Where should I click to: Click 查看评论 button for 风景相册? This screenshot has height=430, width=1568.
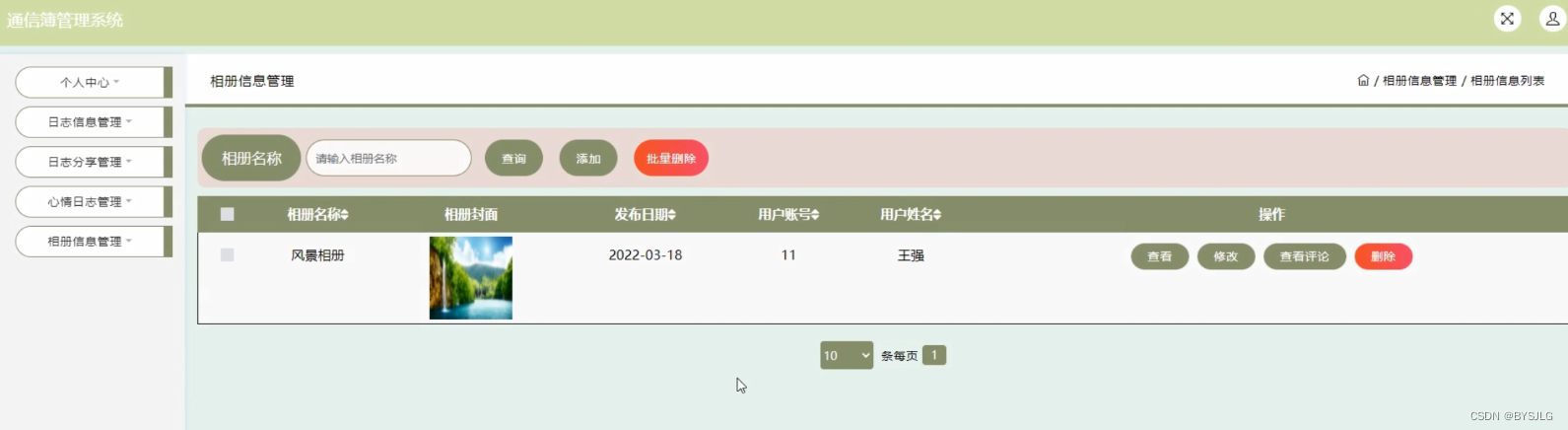[x=1305, y=256]
